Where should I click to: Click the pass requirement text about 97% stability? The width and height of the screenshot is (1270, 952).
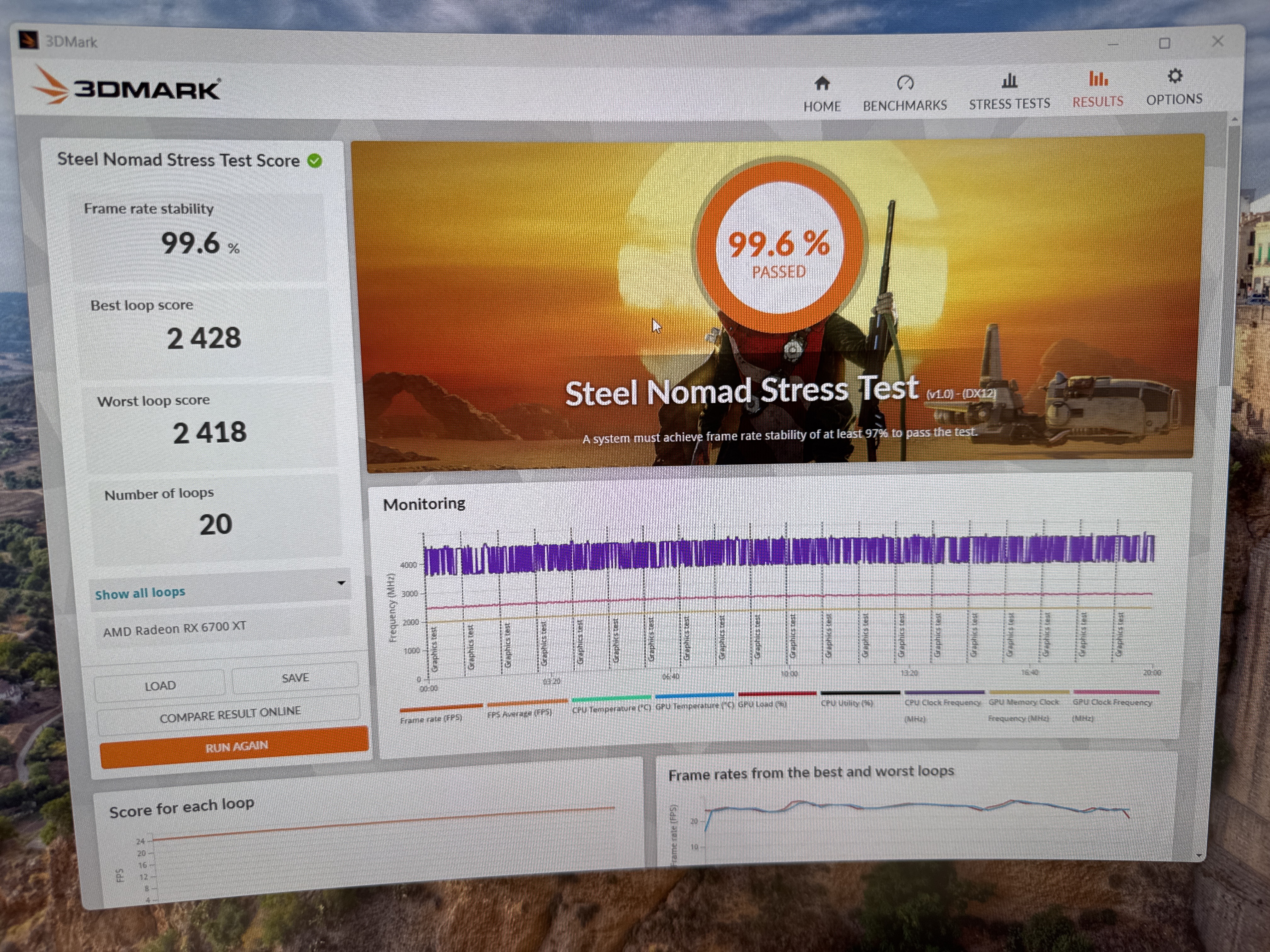(780, 435)
